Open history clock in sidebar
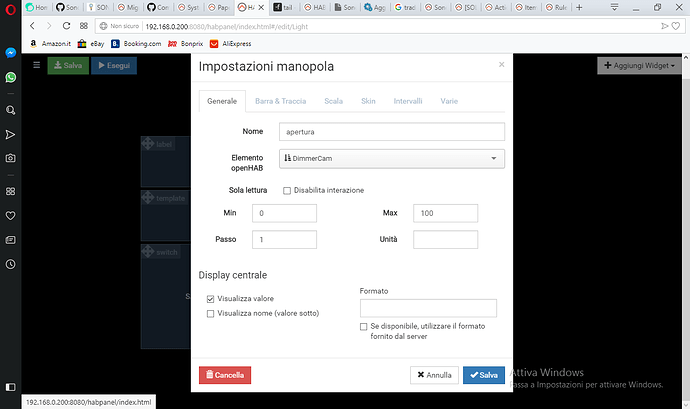 (11, 264)
